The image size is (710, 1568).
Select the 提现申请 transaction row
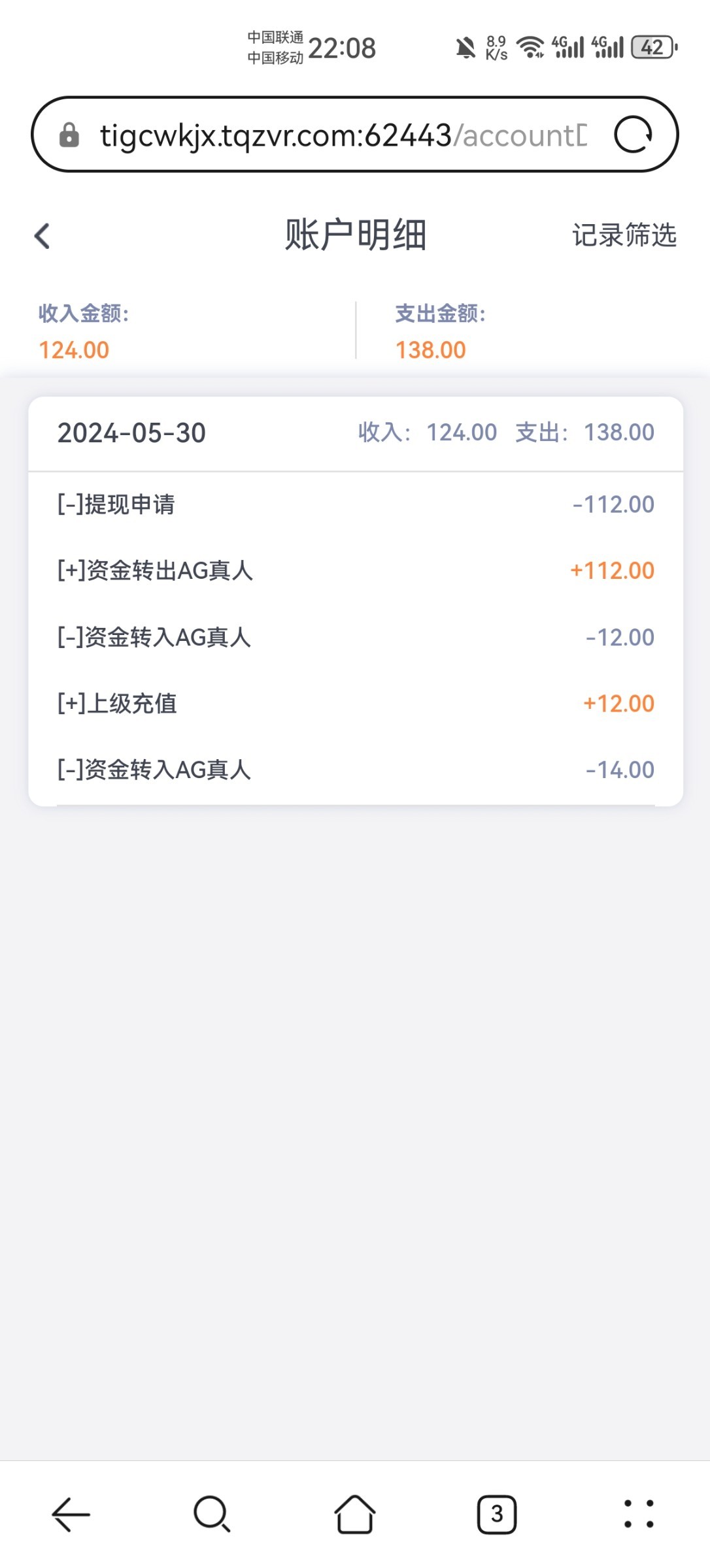point(355,504)
